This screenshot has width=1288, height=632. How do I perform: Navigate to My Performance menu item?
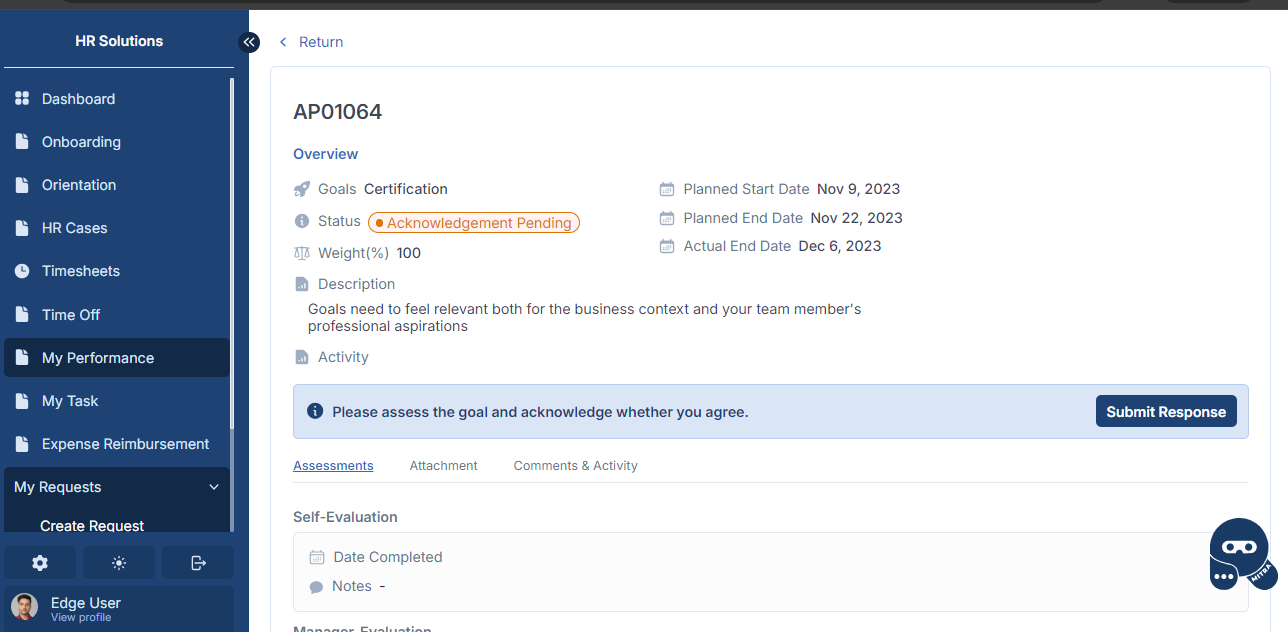pos(98,358)
